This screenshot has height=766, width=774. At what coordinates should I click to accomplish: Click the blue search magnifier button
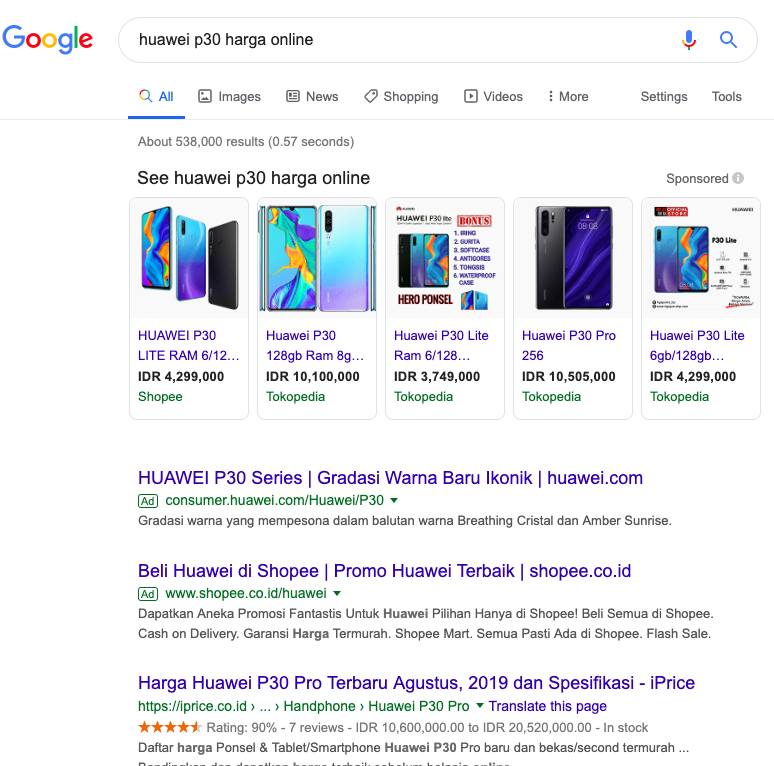[x=728, y=39]
